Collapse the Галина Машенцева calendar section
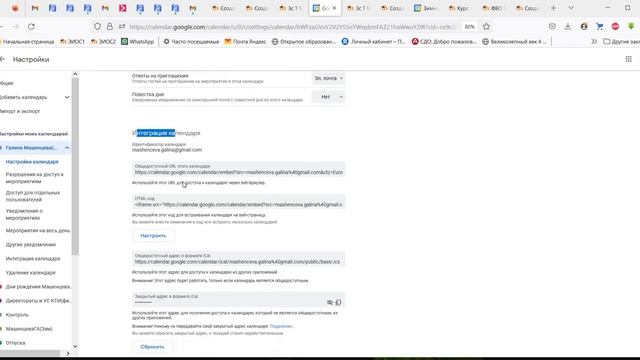Image resolution: width=640 pixels, height=360 pixels. click(67, 147)
